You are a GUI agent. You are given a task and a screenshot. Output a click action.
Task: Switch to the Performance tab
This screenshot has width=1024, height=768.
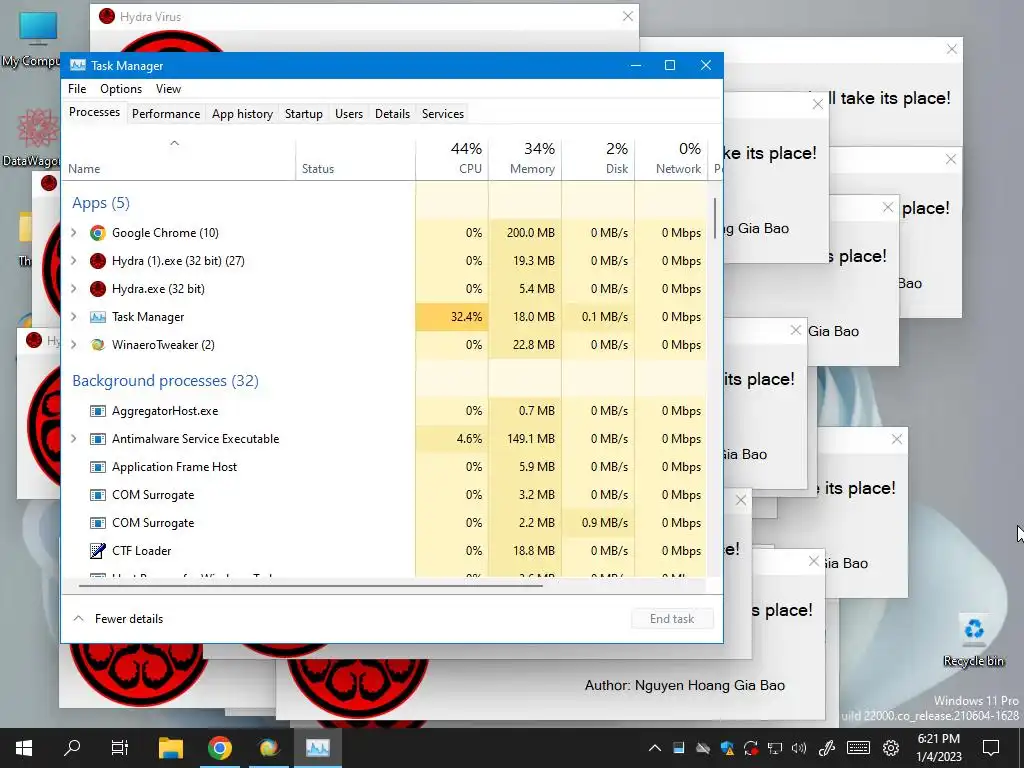point(166,114)
